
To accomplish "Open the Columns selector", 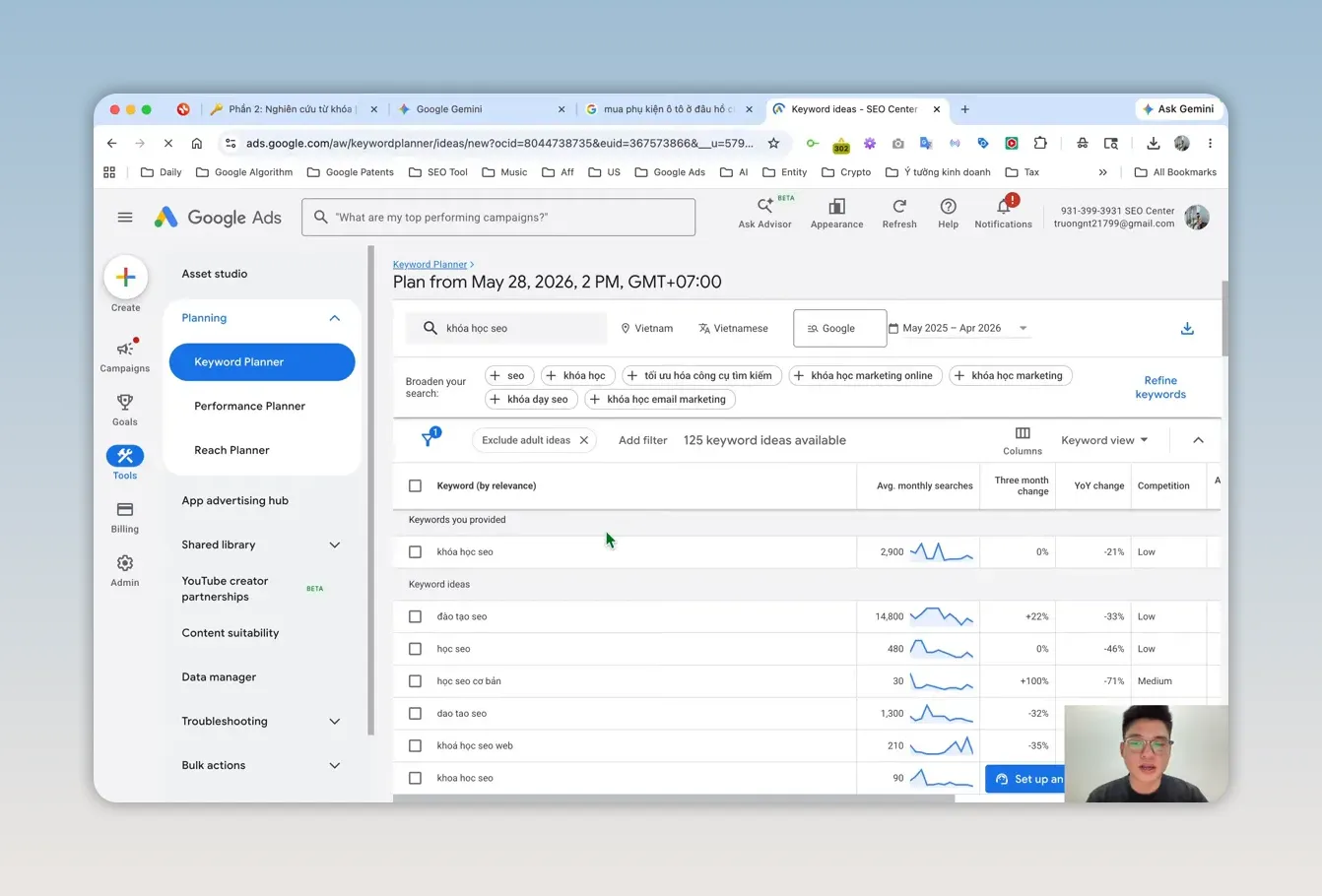I will click(1023, 440).
